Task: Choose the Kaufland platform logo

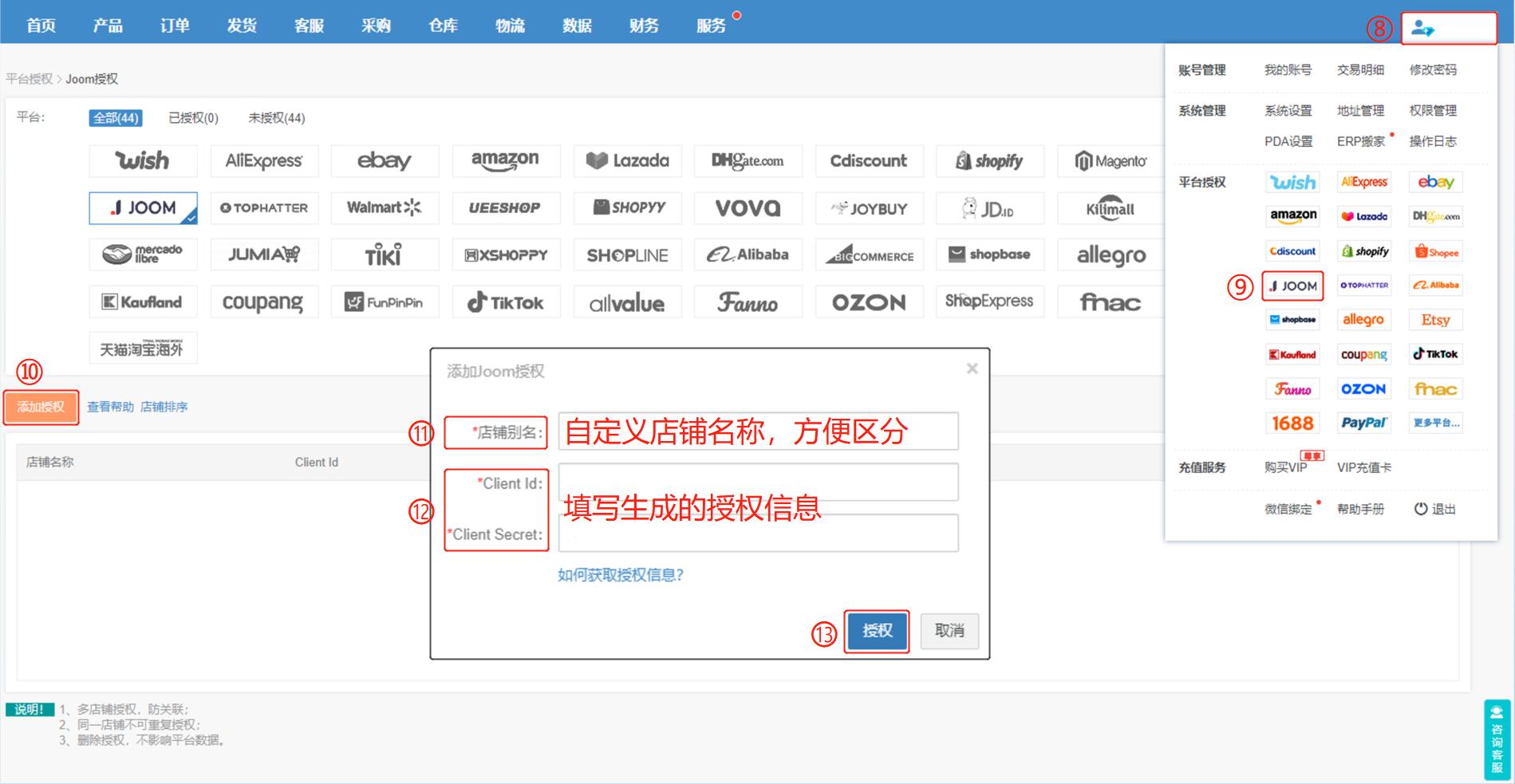Action: point(143,301)
